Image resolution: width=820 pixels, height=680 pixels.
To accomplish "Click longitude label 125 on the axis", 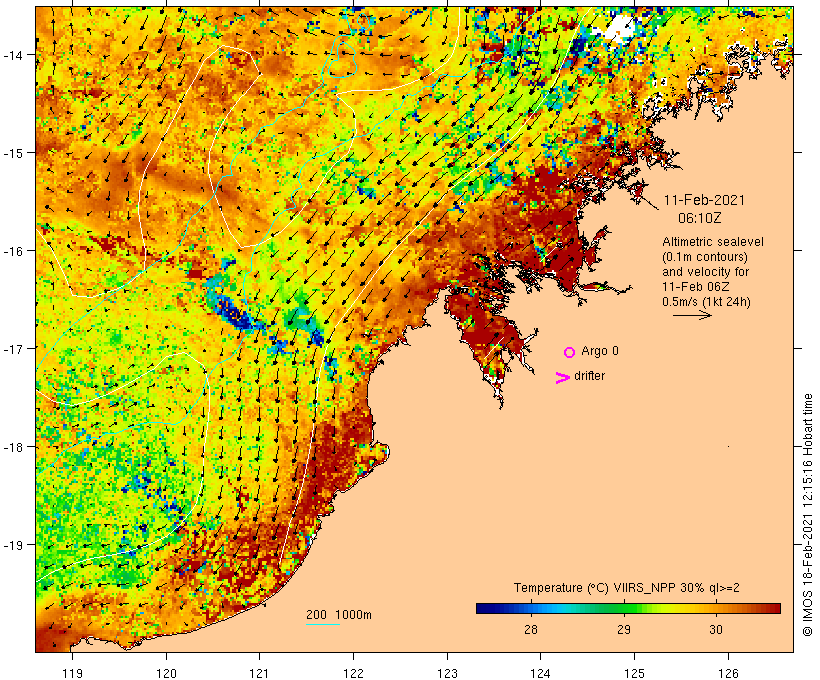I will (634, 673).
